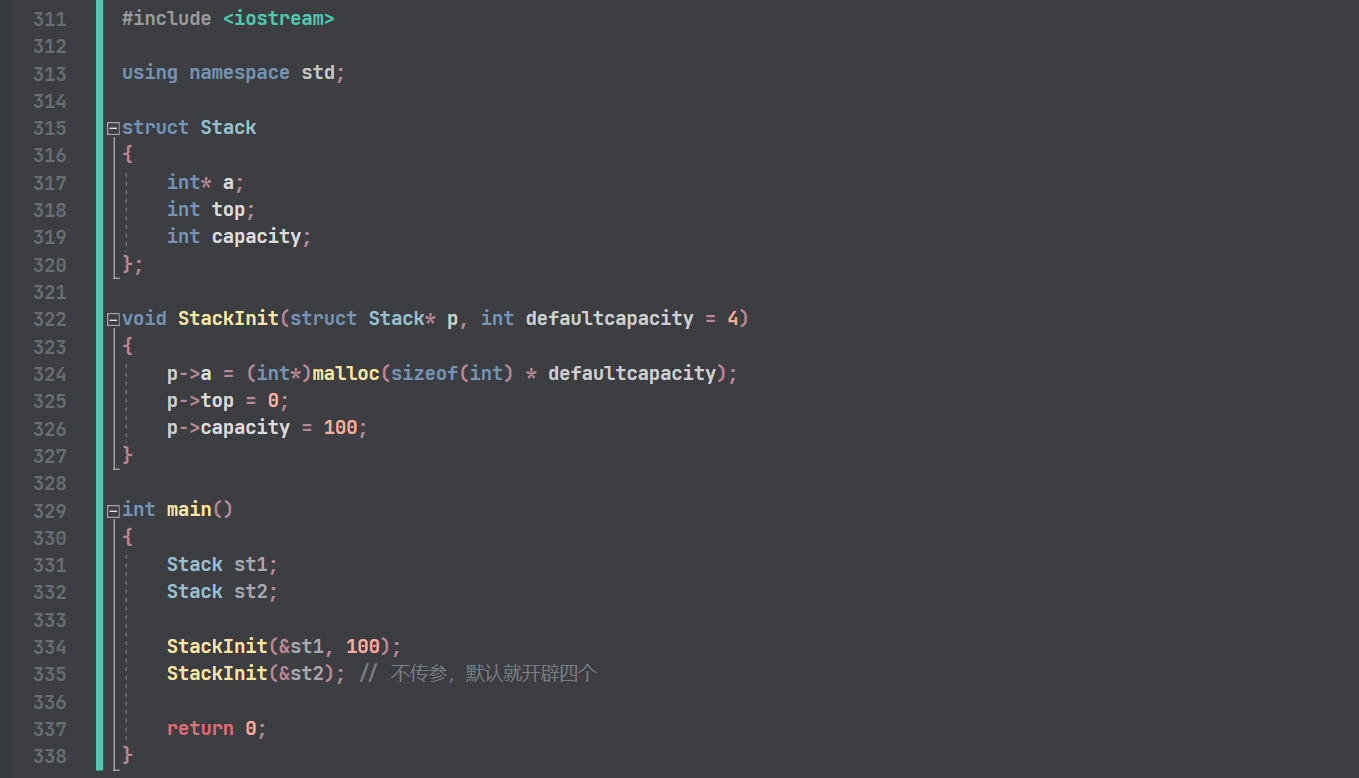
Task: Click on StackInit in function definition
Action: click(x=228, y=318)
